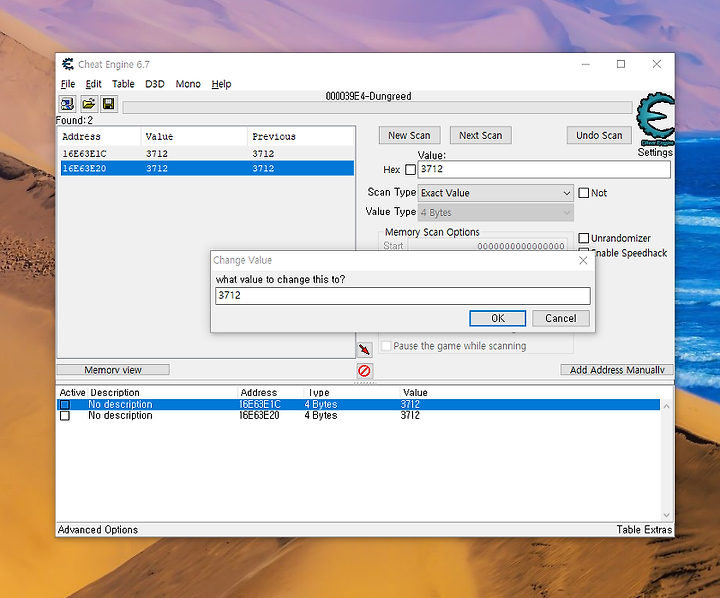The width and height of the screenshot is (720, 598).
Task: Open the Scan Type dropdown
Action: pos(496,193)
